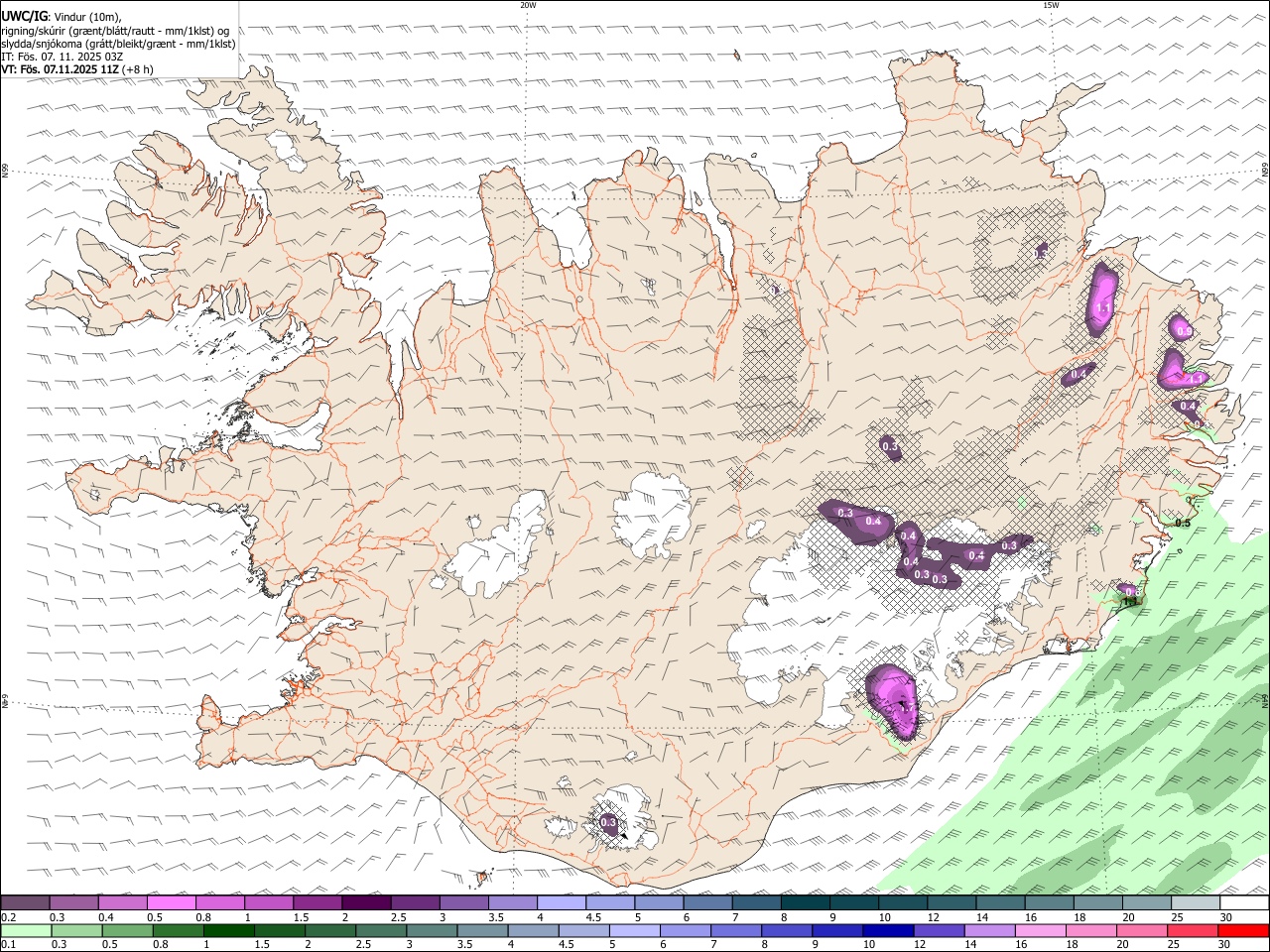Viewport: 1270px width, 952px height.
Task: Select the snow legend swatch between 1.5 and 2
Action: click(x=317, y=902)
